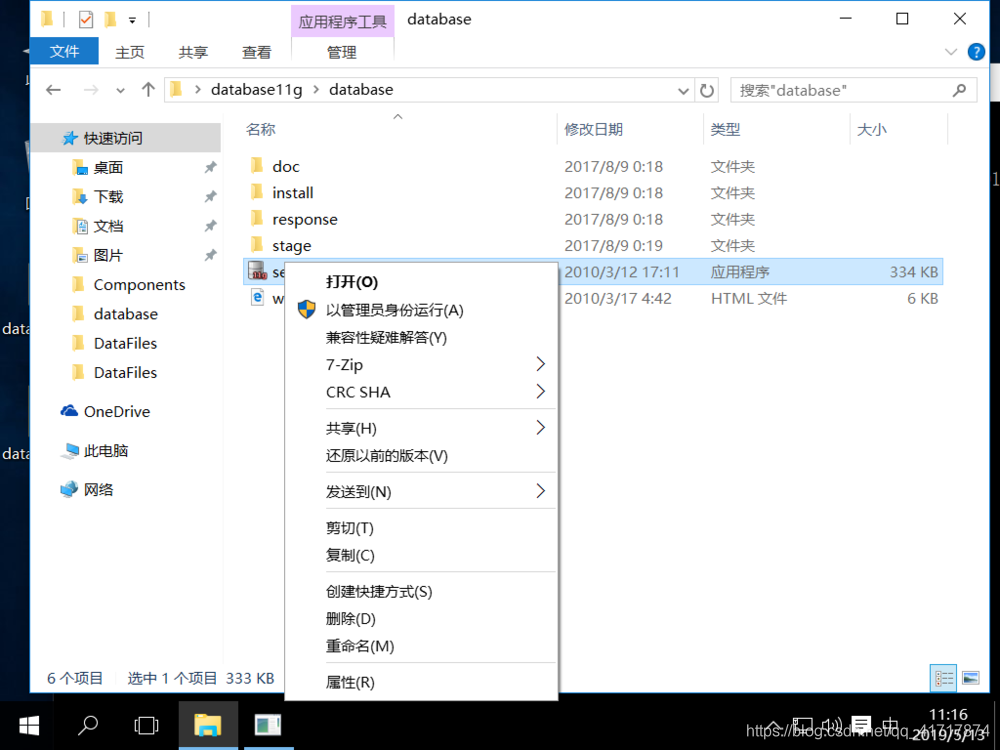The height and width of the screenshot is (750, 1000).
Task: Choose 复制(C) in context menu
Action: point(350,555)
